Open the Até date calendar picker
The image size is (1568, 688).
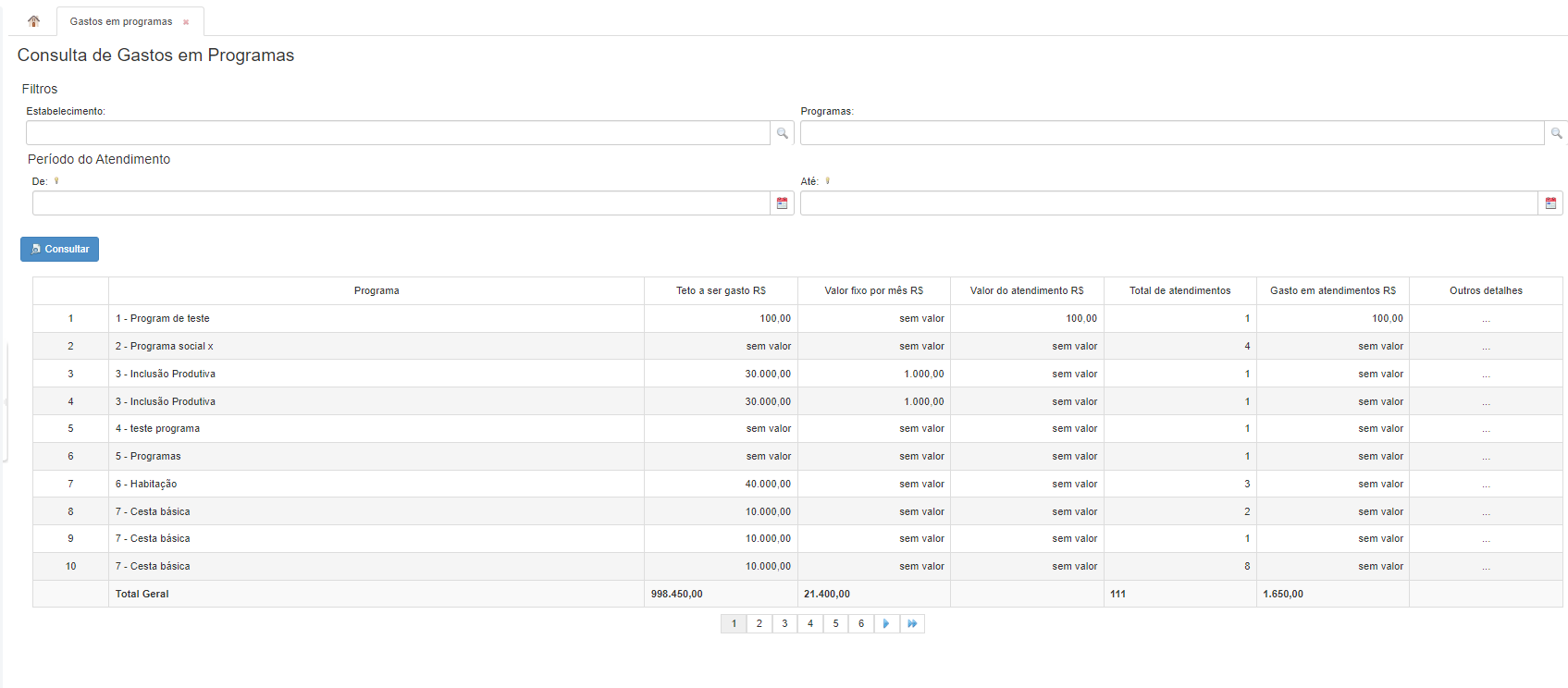point(1551,203)
